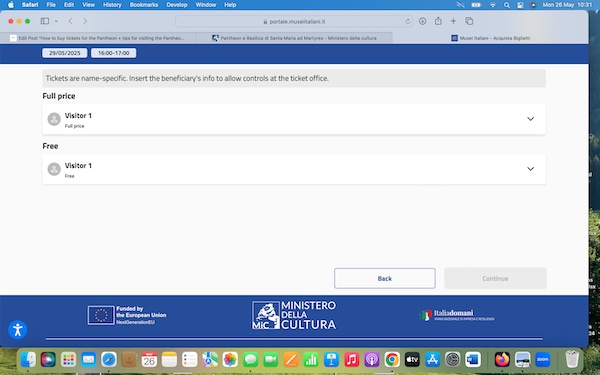Image resolution: width=600 pixels, height=375 pixels.
Task: Open the History menu
Action: [112, 5]
